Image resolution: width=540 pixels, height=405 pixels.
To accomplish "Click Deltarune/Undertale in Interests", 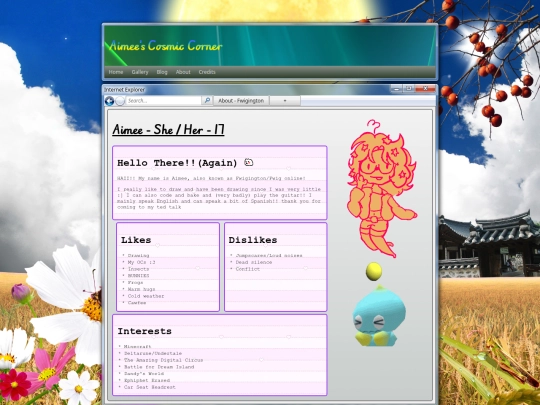I will pos(153,353).
